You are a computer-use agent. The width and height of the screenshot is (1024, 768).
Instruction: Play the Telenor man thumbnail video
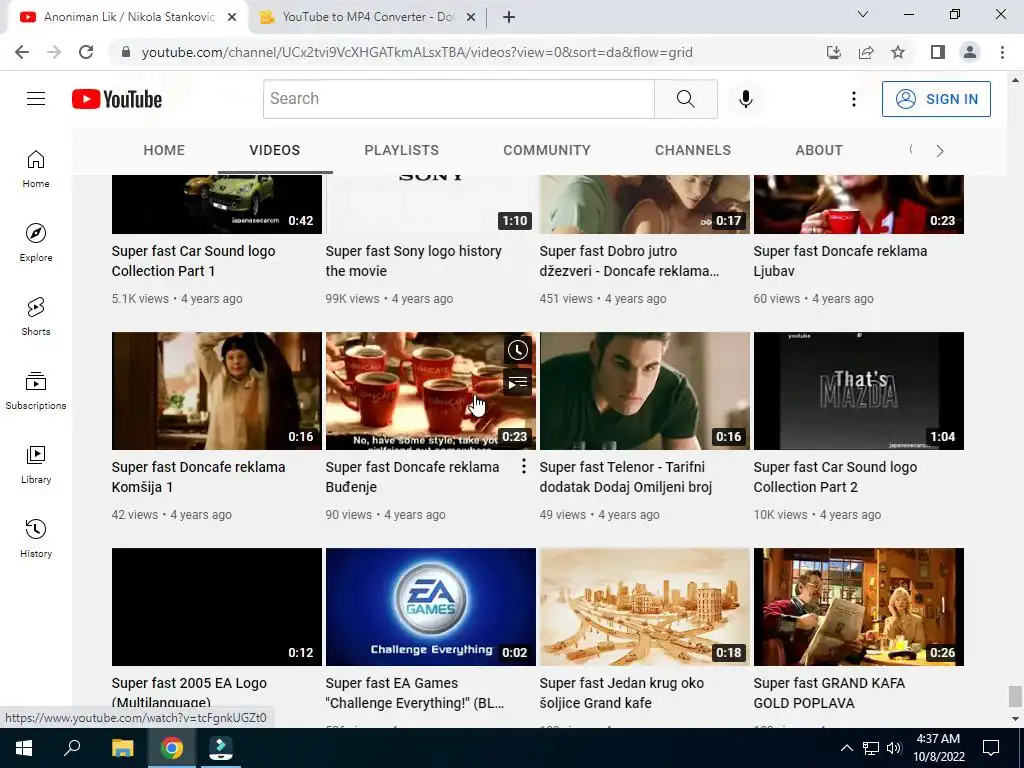coord(645,391)
